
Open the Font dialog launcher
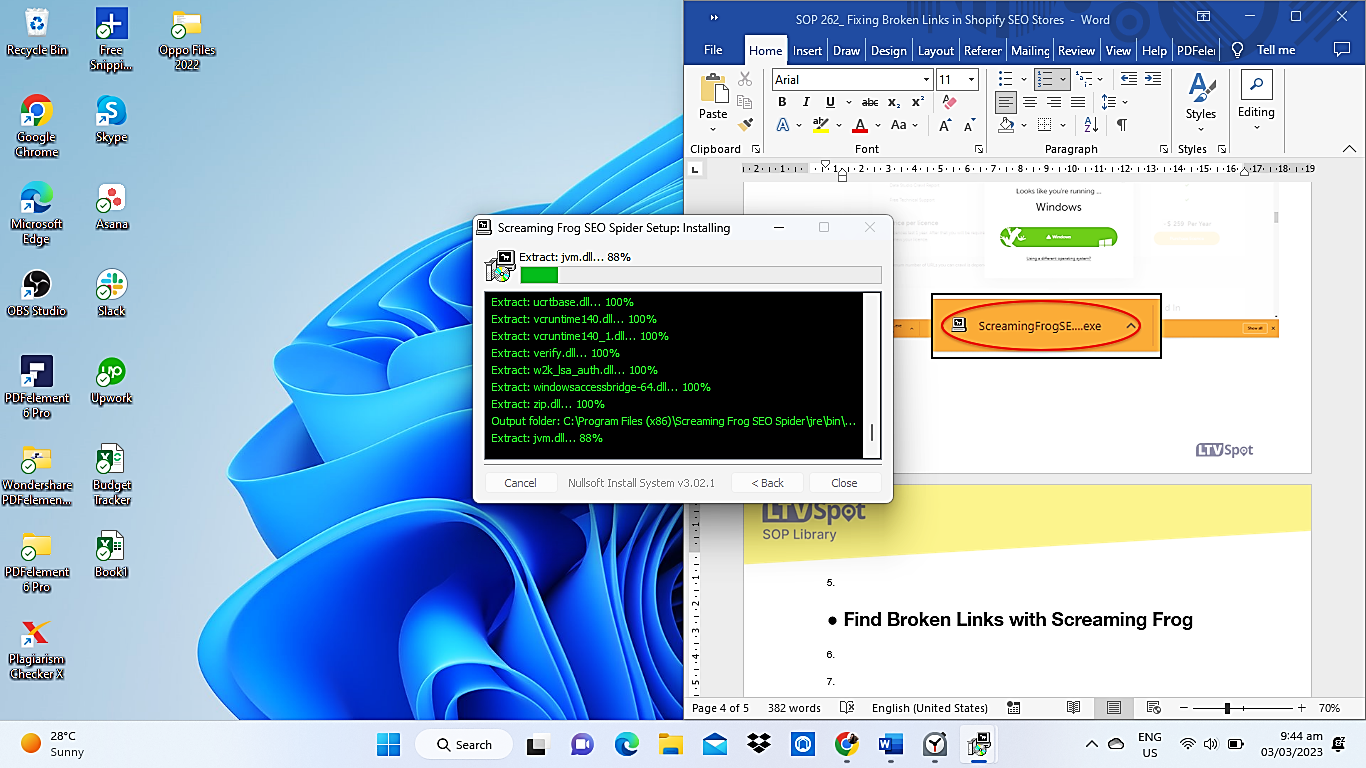977,149
